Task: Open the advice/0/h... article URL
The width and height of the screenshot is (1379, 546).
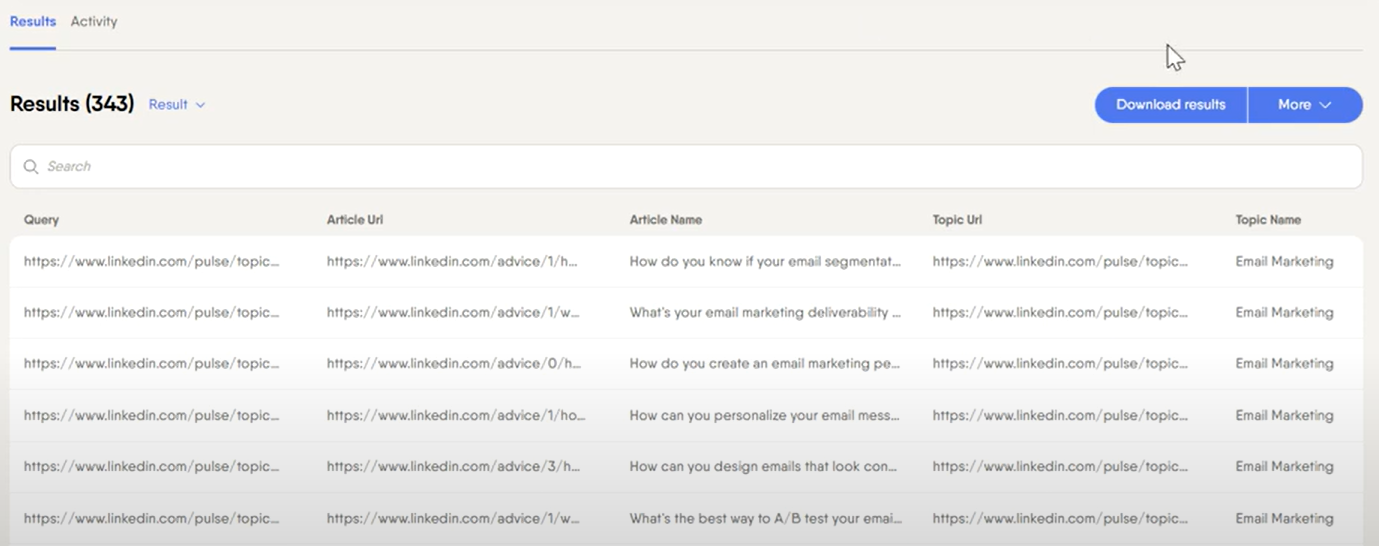Action: click(454, 363)
